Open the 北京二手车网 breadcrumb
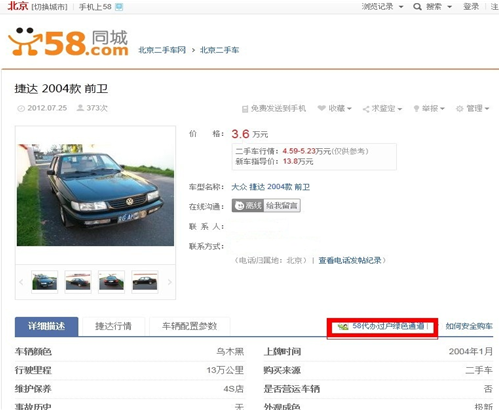 point(162,50)
